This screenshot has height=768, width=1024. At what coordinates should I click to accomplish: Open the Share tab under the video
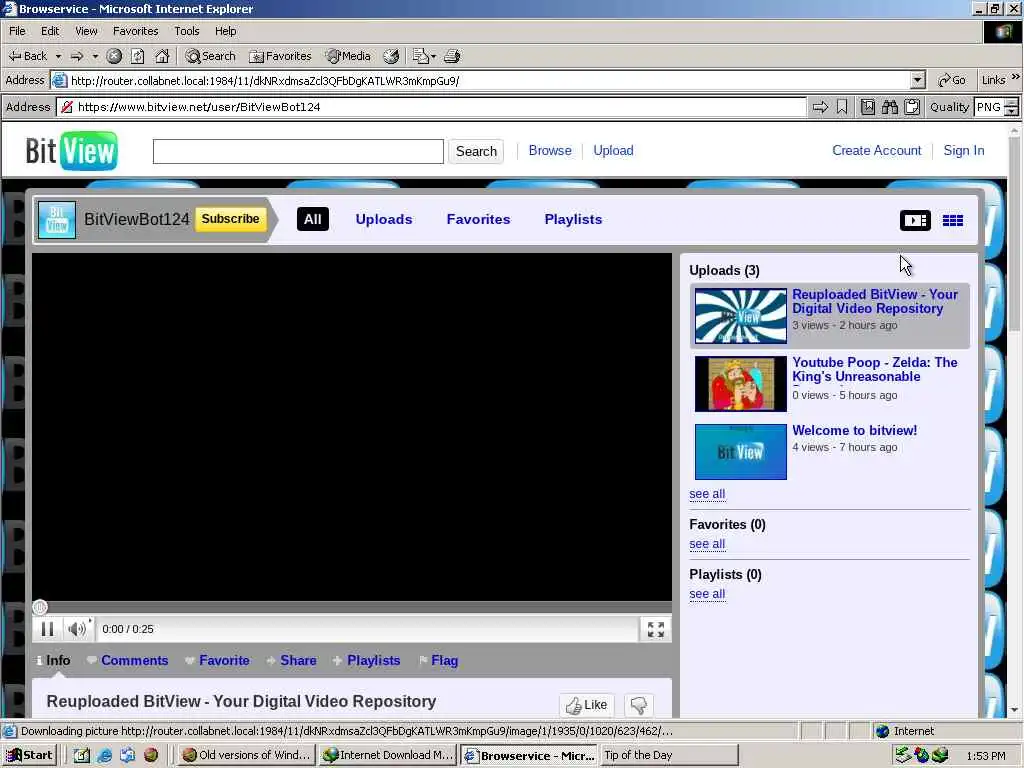[x=292, y=660]
